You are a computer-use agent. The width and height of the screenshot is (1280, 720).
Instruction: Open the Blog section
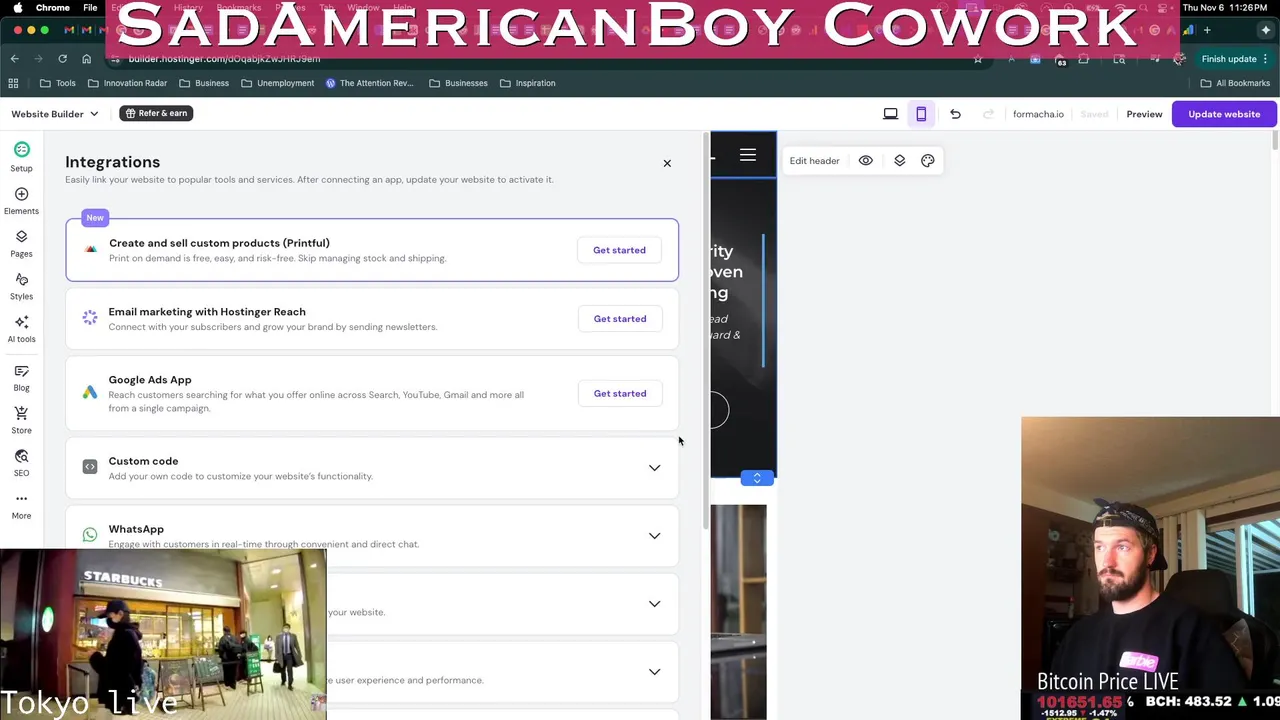coord(21,378)
